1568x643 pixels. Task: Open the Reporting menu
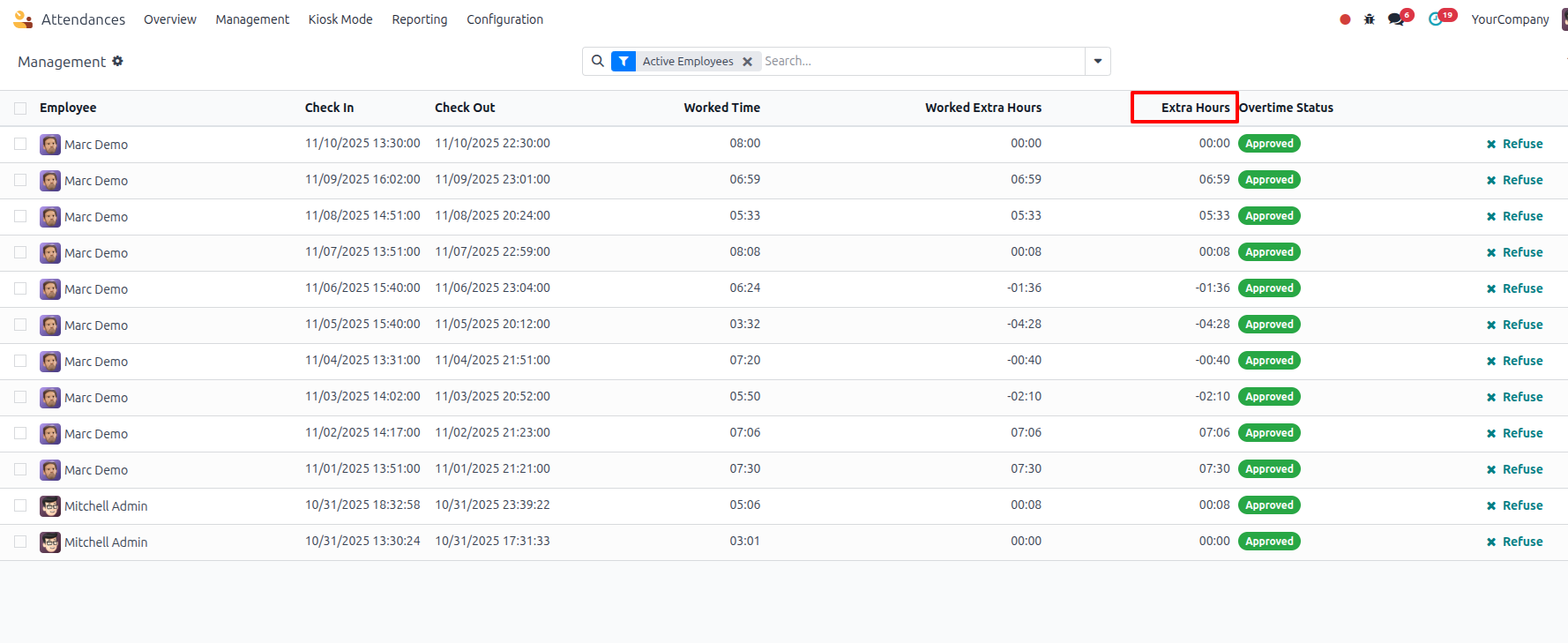pos(419,19)
